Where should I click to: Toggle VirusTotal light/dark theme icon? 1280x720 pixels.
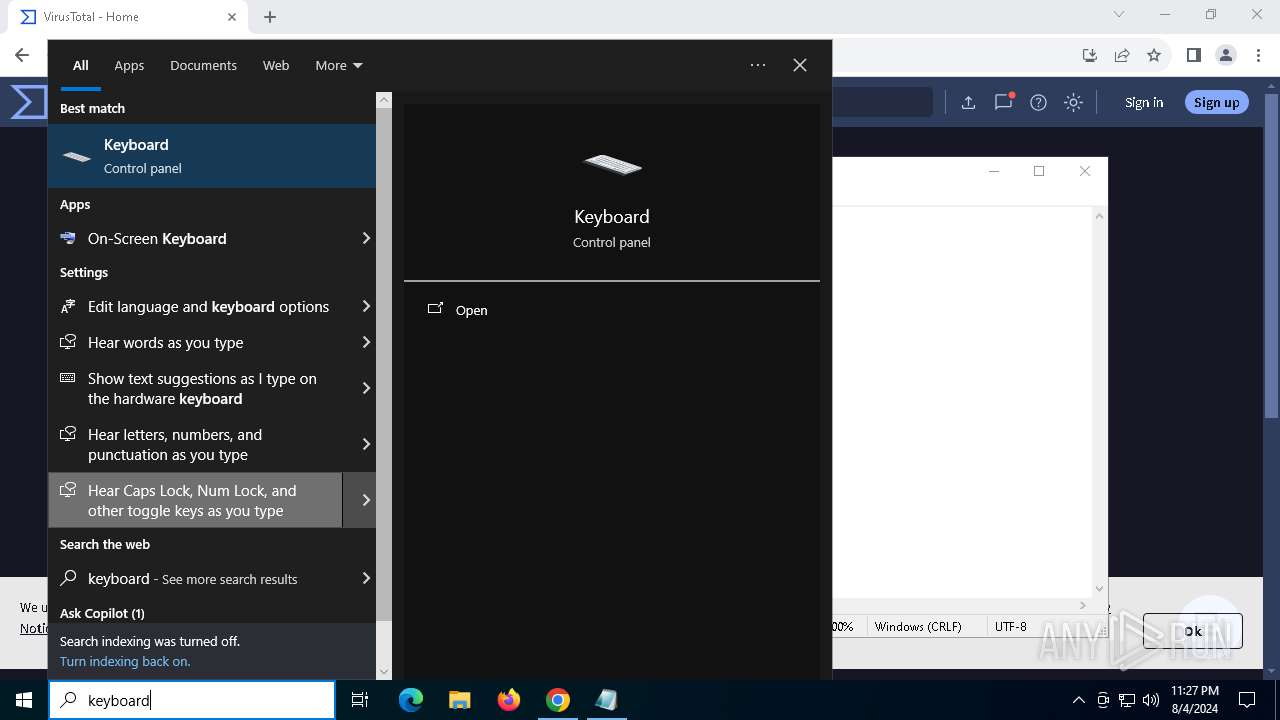[1073, 102]
